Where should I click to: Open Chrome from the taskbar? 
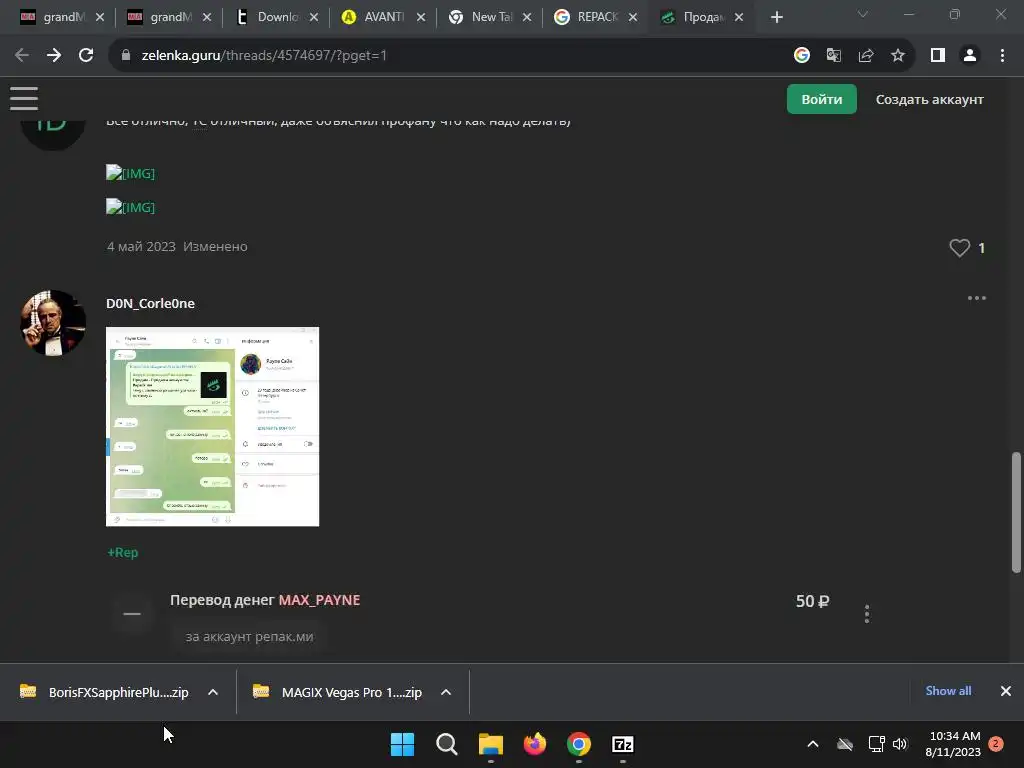coord(579,744)
